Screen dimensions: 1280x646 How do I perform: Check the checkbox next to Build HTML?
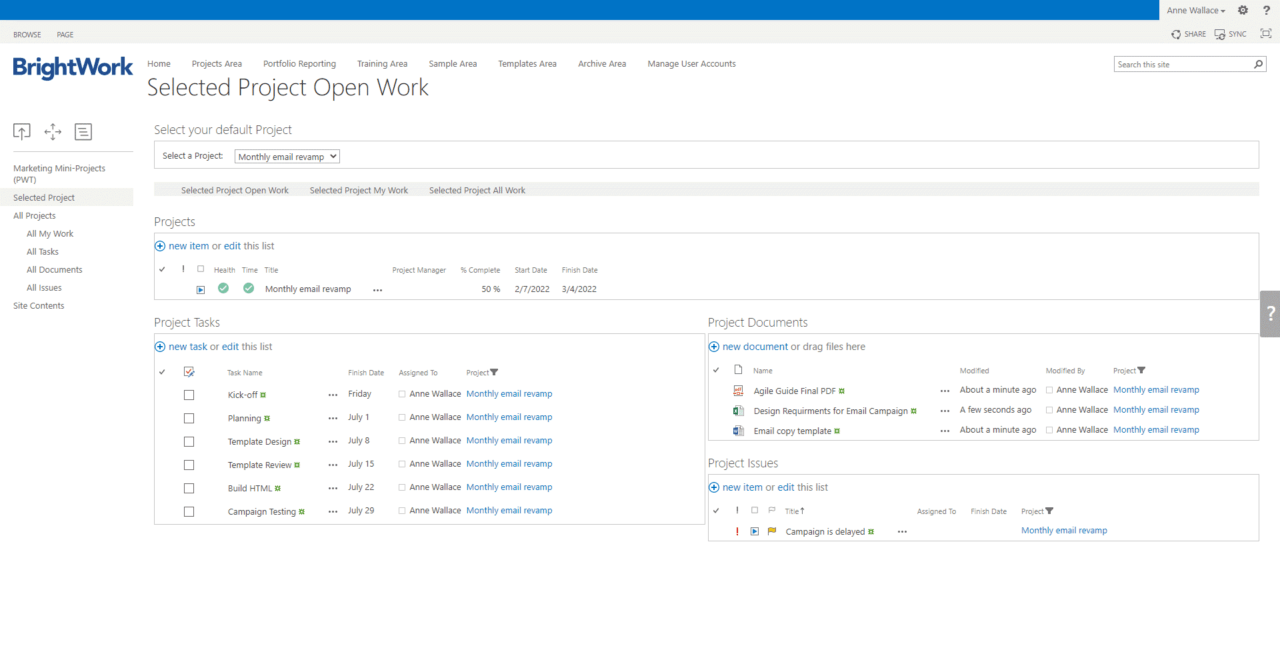(188, 488)
